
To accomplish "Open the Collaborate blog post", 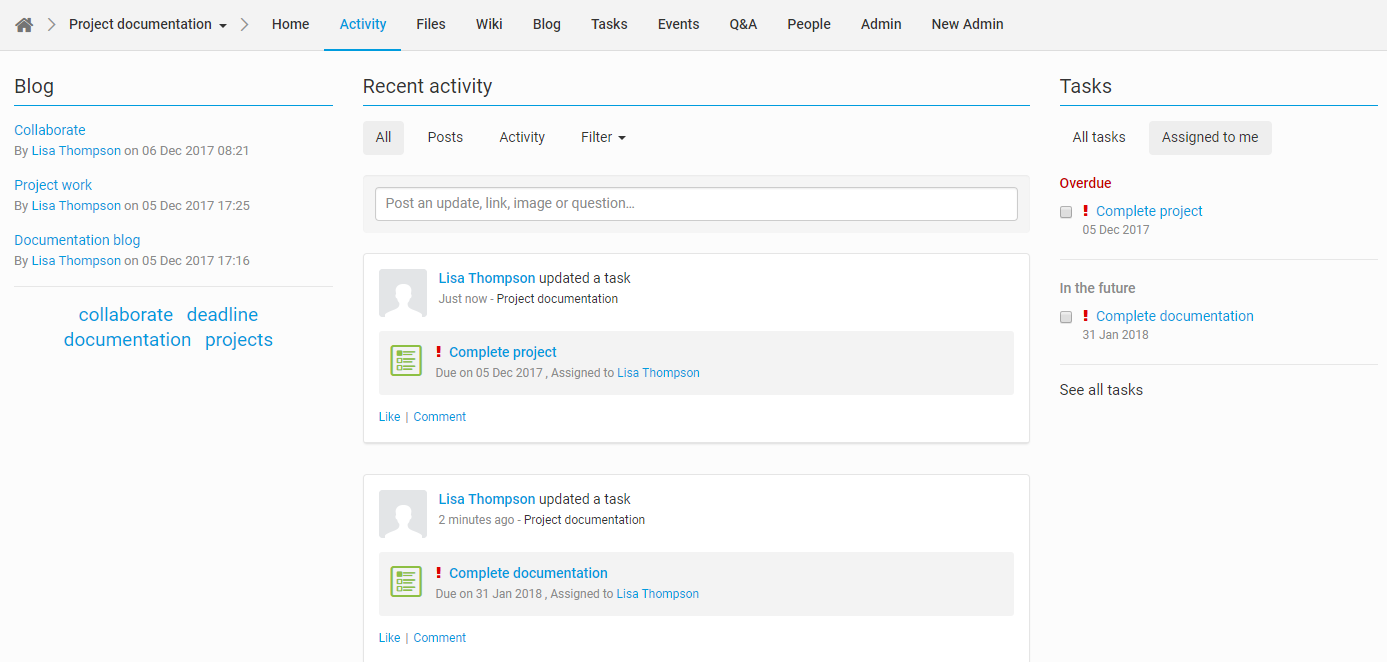I will pyautogui.click(x=50, y=131).
